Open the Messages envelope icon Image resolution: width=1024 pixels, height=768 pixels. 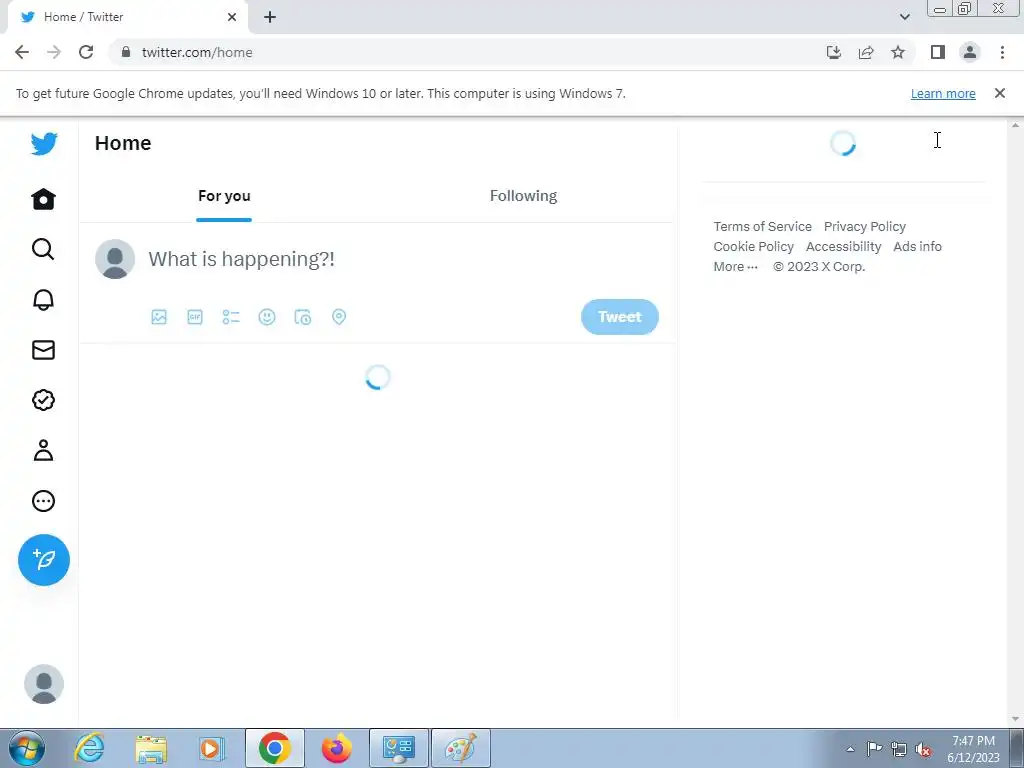tap(43, 350)
